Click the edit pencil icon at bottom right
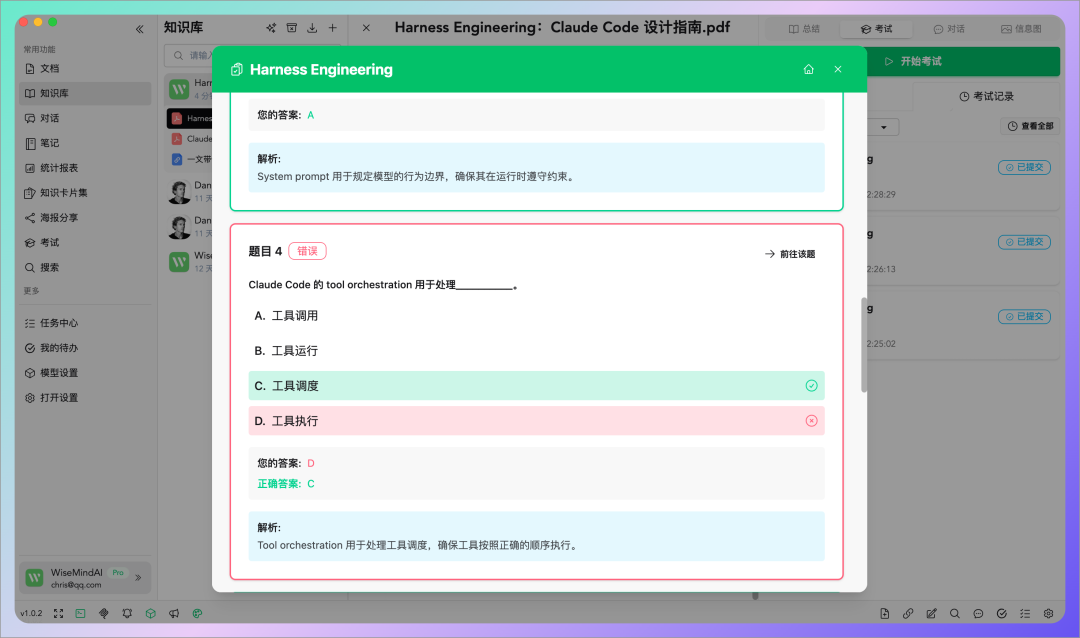1080x638 pixels. pyautogui.click(x=931, y=613)
